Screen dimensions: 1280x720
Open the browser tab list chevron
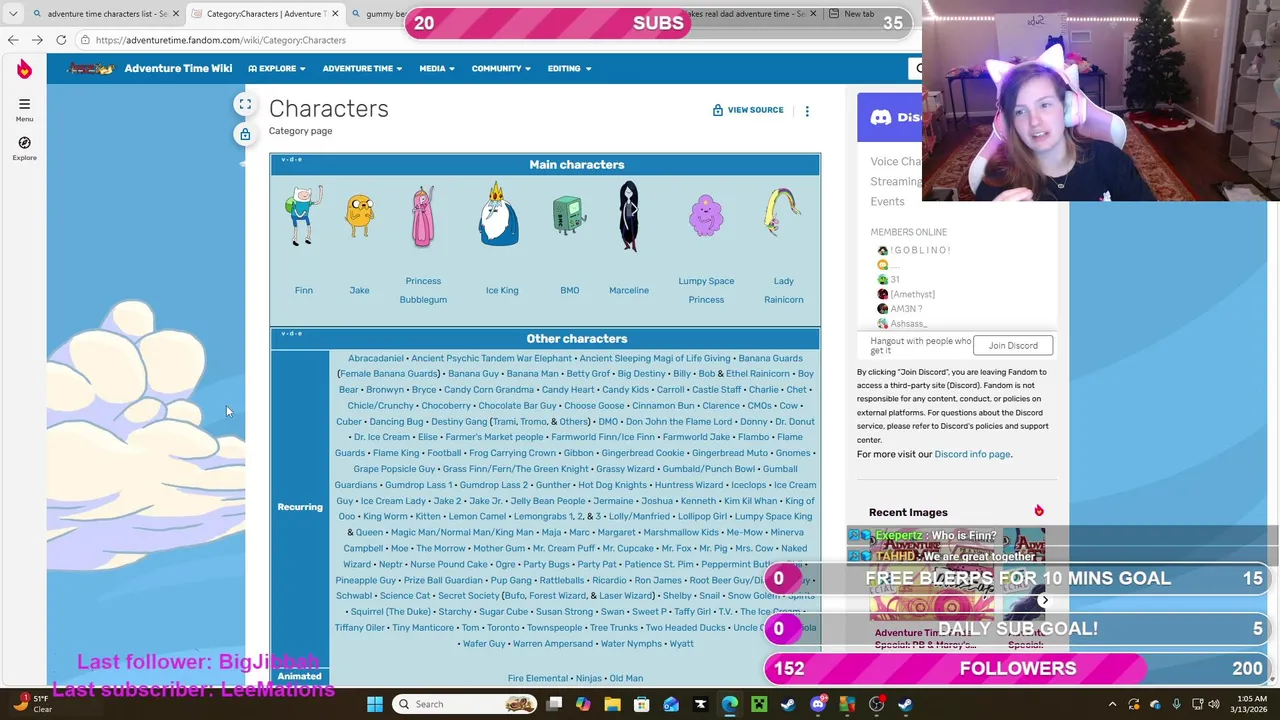click(13, 14)
